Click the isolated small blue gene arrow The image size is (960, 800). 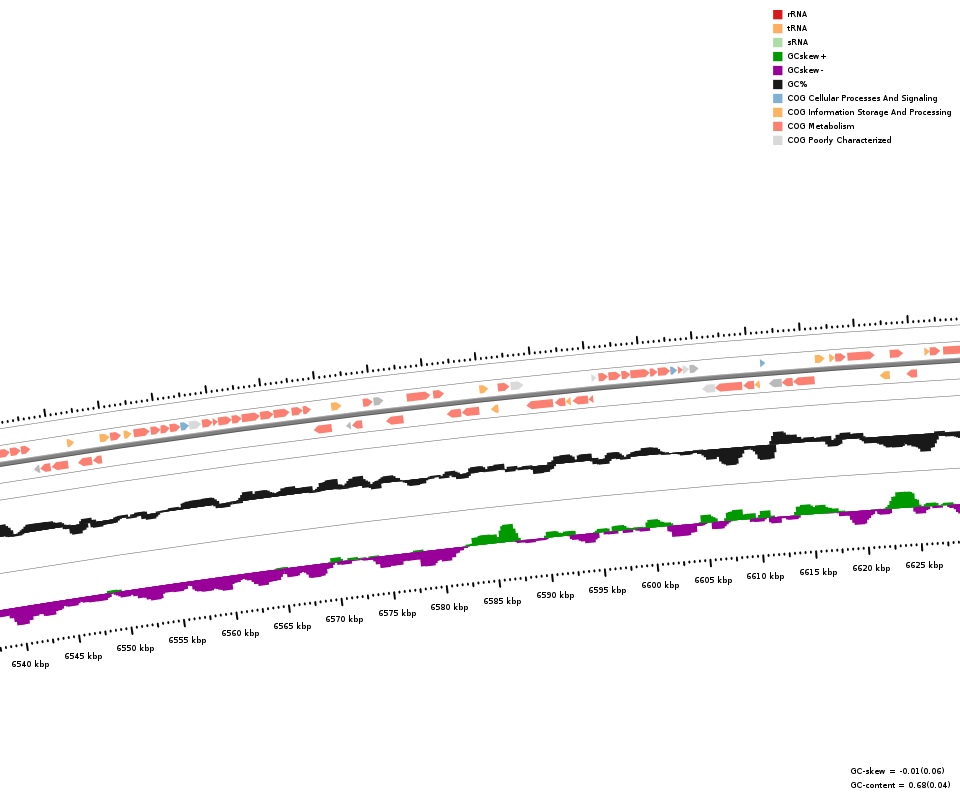point(762,363)
